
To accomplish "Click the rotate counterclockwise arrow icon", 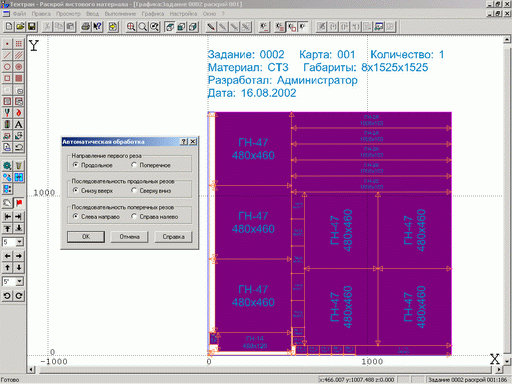I will [x=7, y=296].
